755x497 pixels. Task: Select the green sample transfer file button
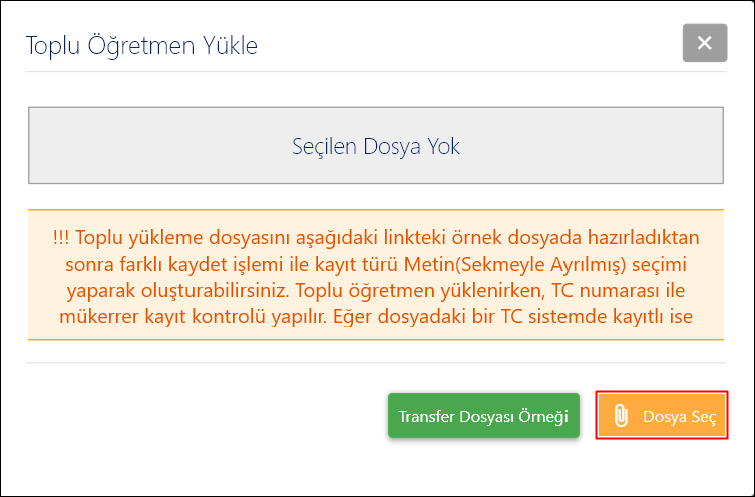pos(483,416)
